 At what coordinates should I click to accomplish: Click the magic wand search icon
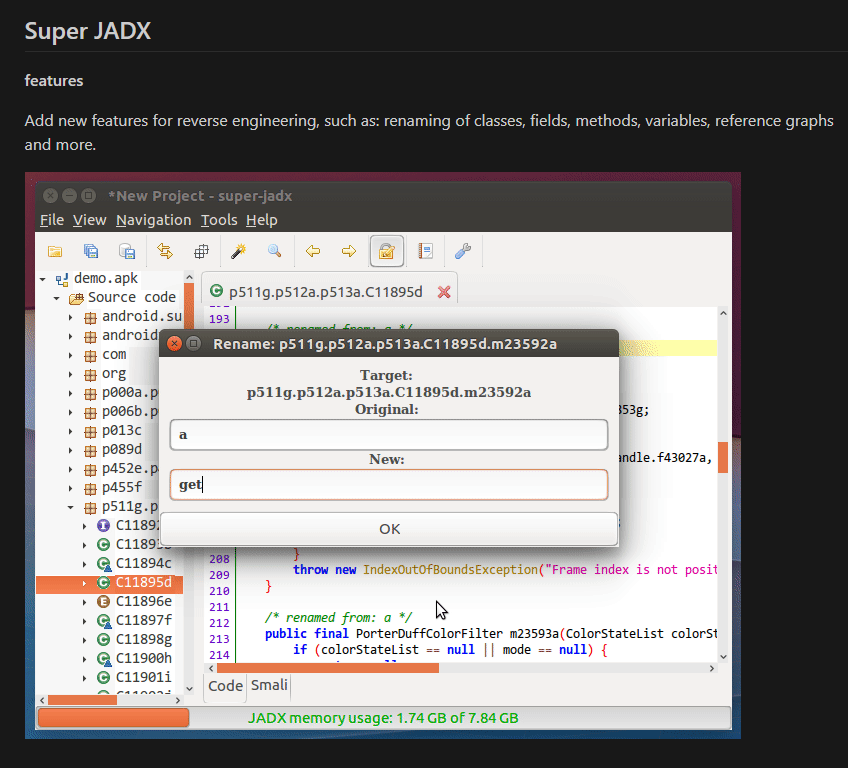click(x=238, y=251)
